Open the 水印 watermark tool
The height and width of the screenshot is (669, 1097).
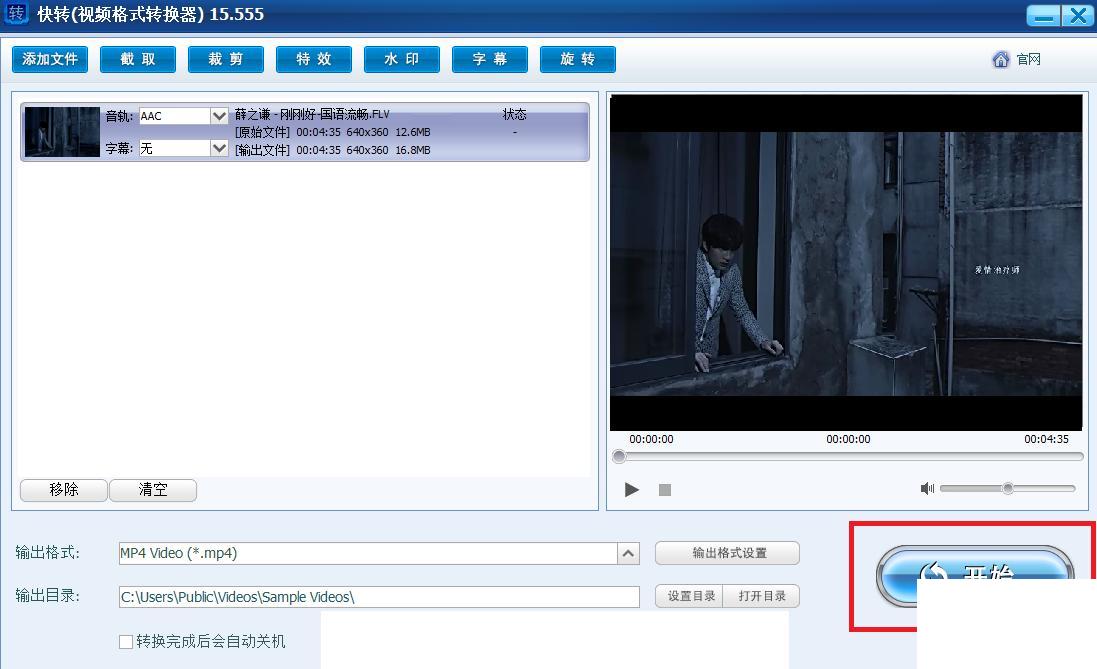point(402,59)
